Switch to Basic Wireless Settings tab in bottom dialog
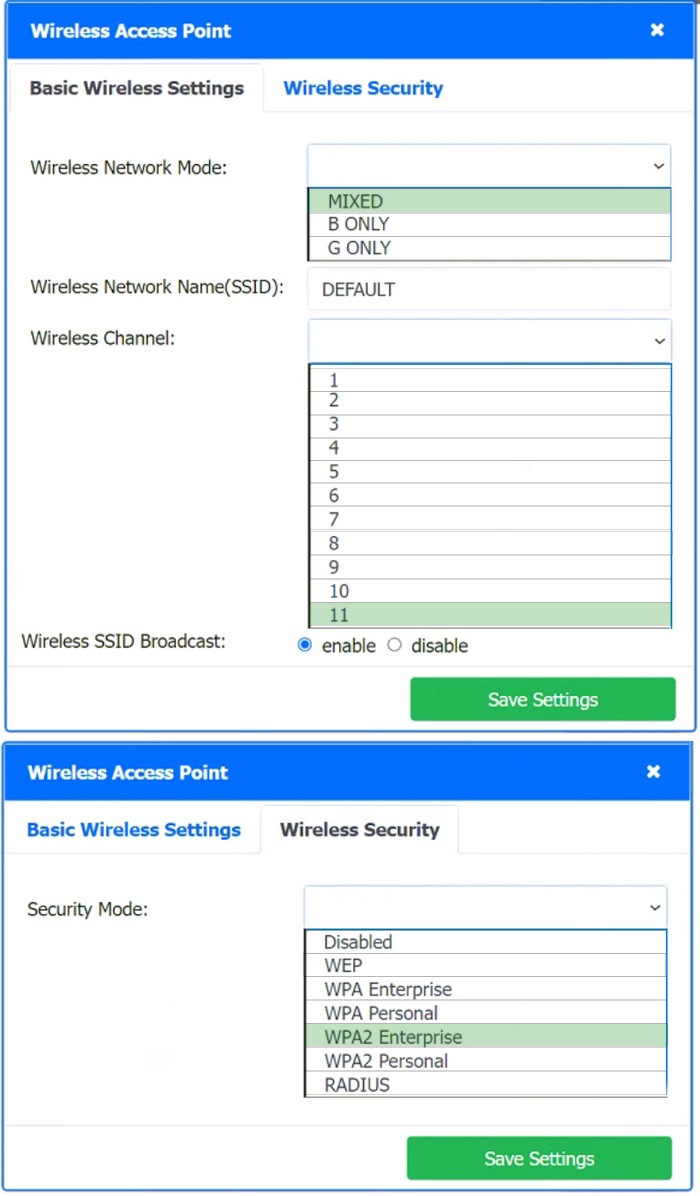 click(x=133, y=830)
